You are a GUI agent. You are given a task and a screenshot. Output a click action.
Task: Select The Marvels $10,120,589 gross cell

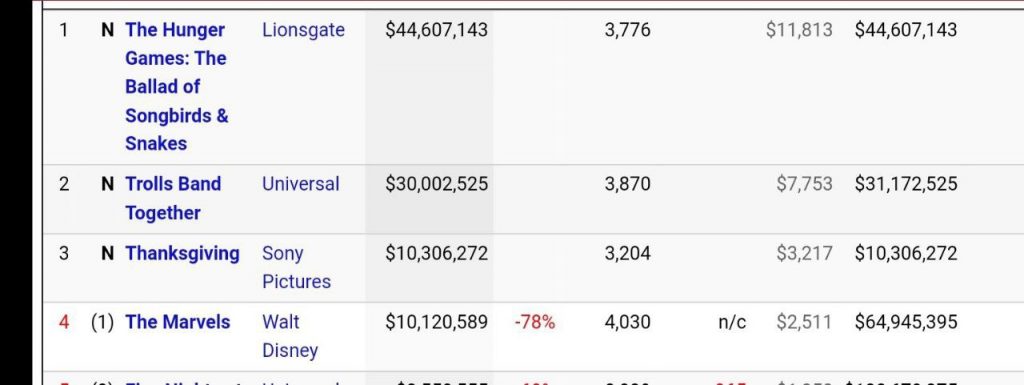pos(436,322)
